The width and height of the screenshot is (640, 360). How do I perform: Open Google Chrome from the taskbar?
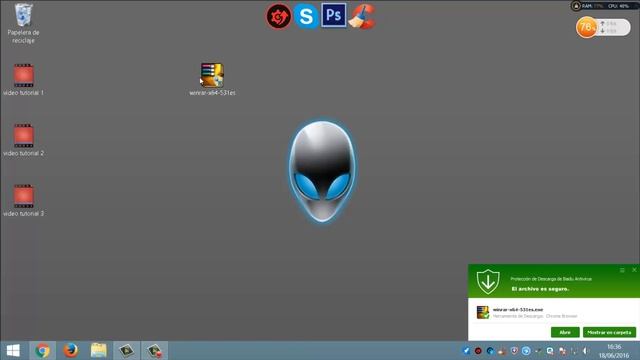[x=42, y=351]
